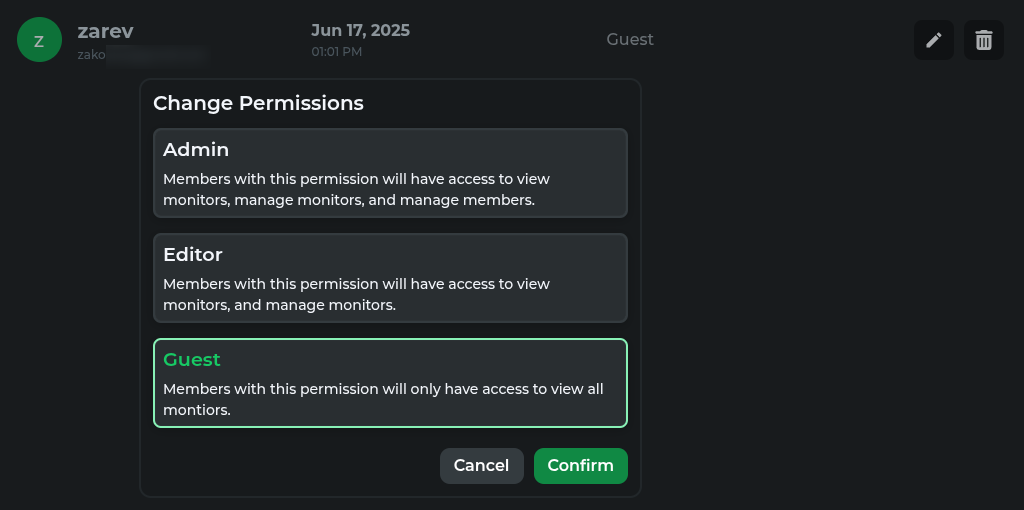Confirm the permission change
The height and width of the screenshot is (510, 1024).
[x=581, y=466]
